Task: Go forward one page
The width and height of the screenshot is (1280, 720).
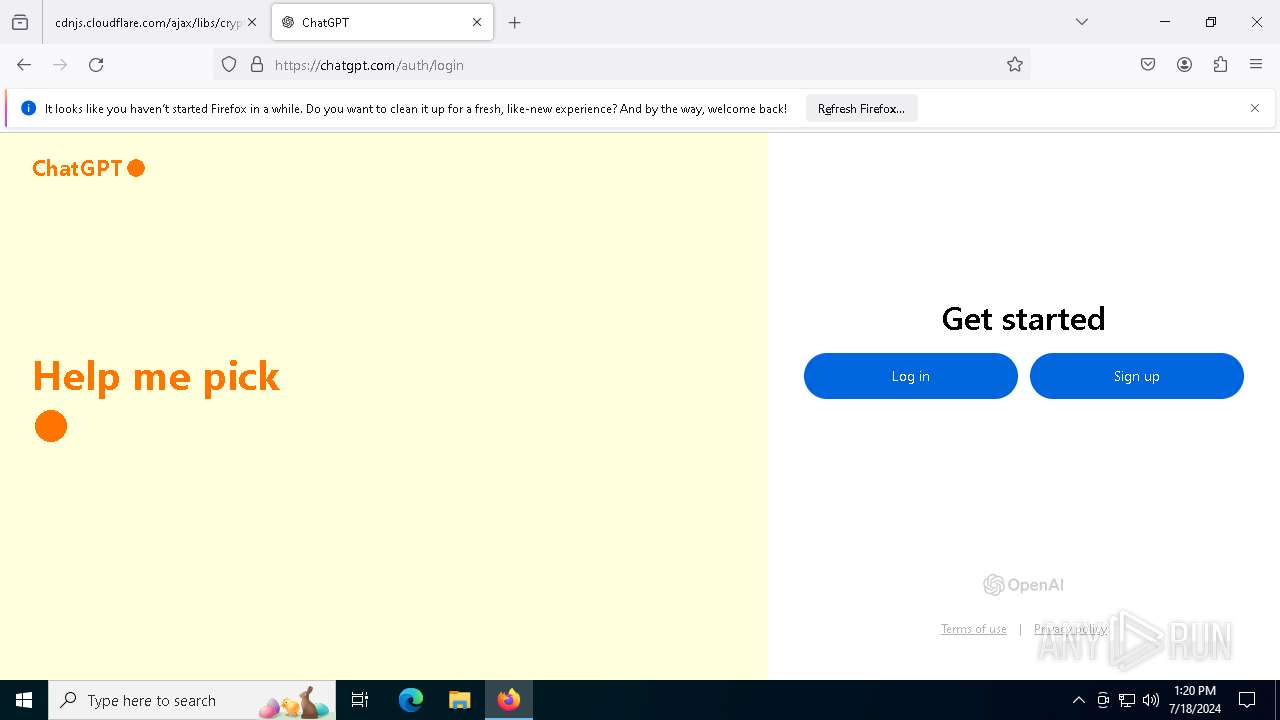Action: pos(60,65)
